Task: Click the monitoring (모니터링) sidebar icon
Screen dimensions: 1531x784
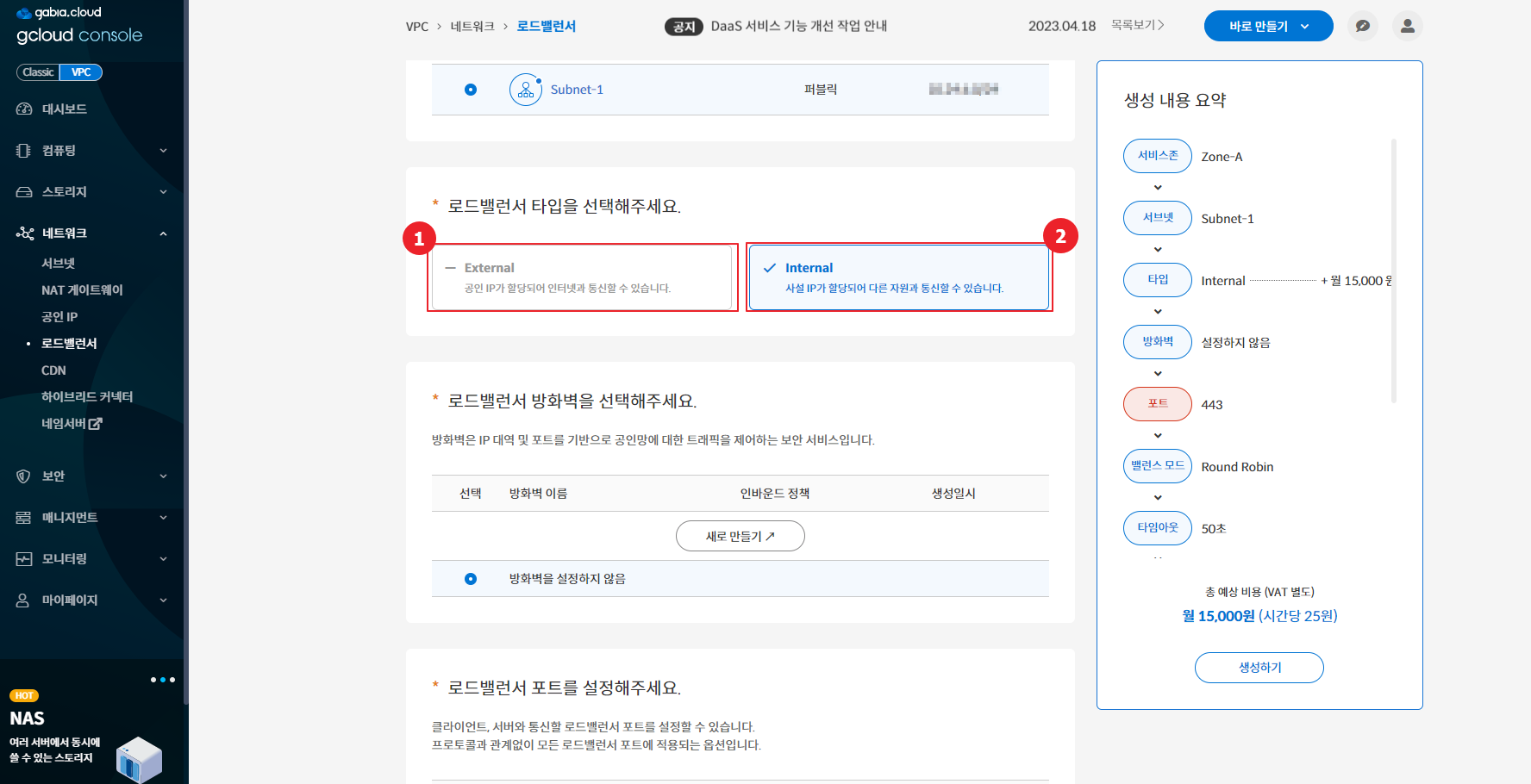Action: pos(24,559)
